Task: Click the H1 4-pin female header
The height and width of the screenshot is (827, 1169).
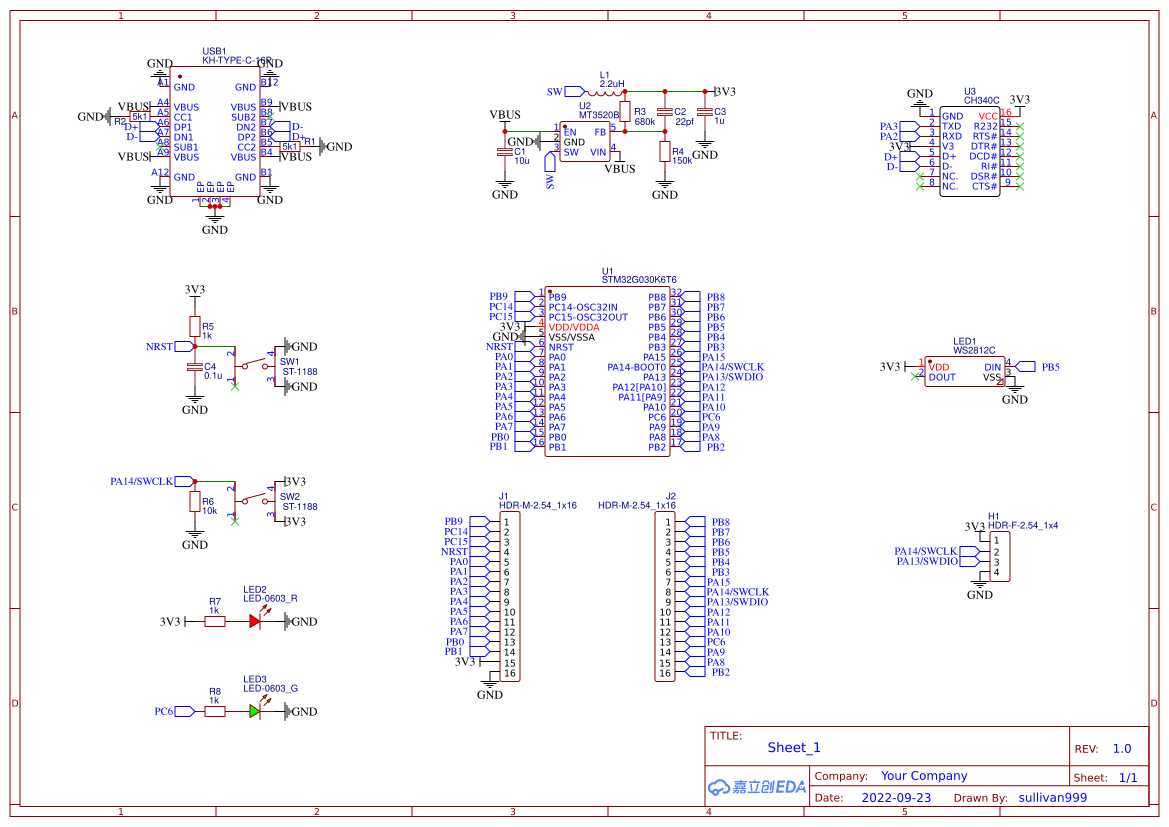Action: (996, 557)
